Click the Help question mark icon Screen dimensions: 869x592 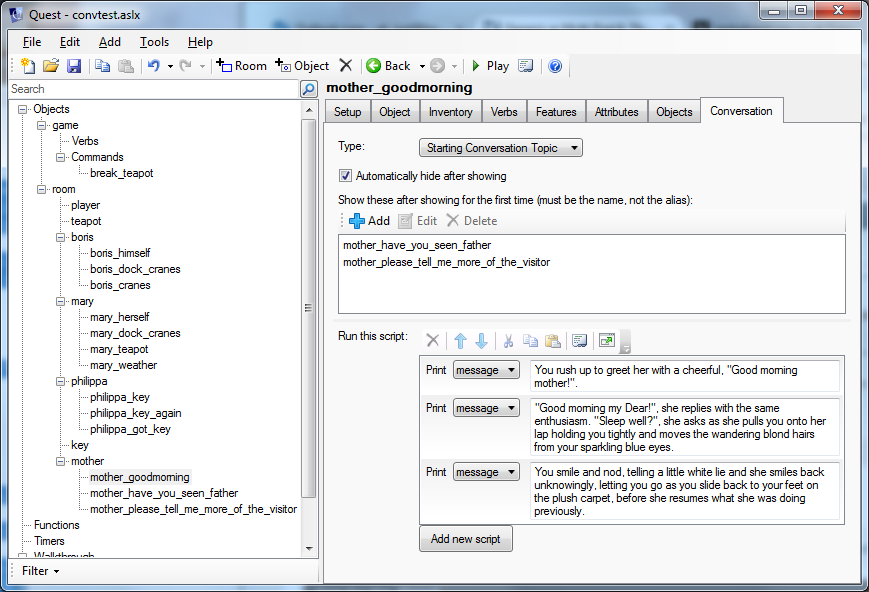(x=555, y=66)
